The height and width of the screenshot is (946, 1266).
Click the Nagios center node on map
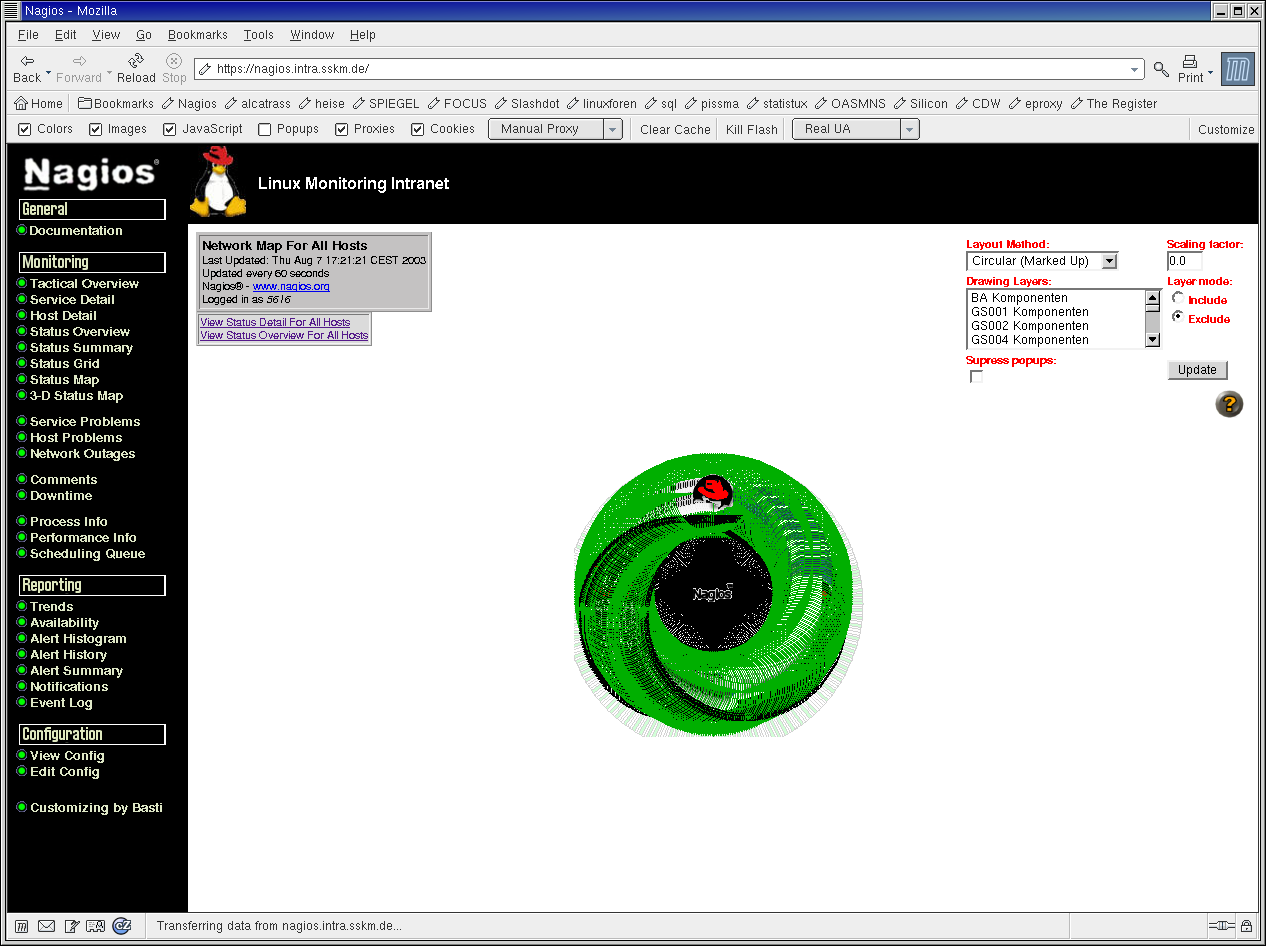pyautogui.click(x=713, y=592)
